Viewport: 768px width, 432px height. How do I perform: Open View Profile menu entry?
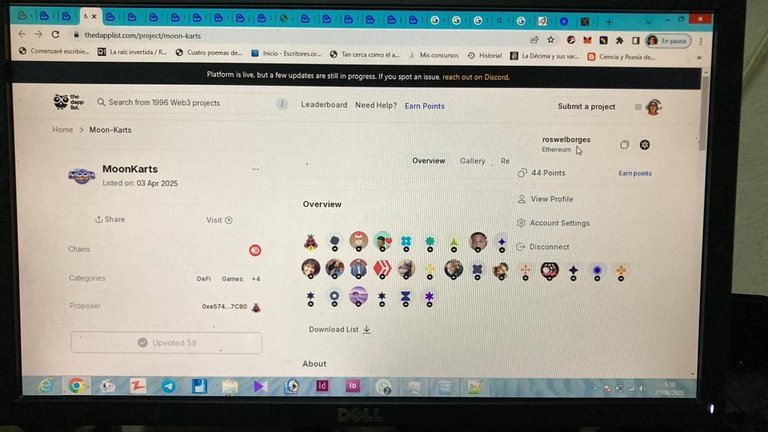[552, 199]
